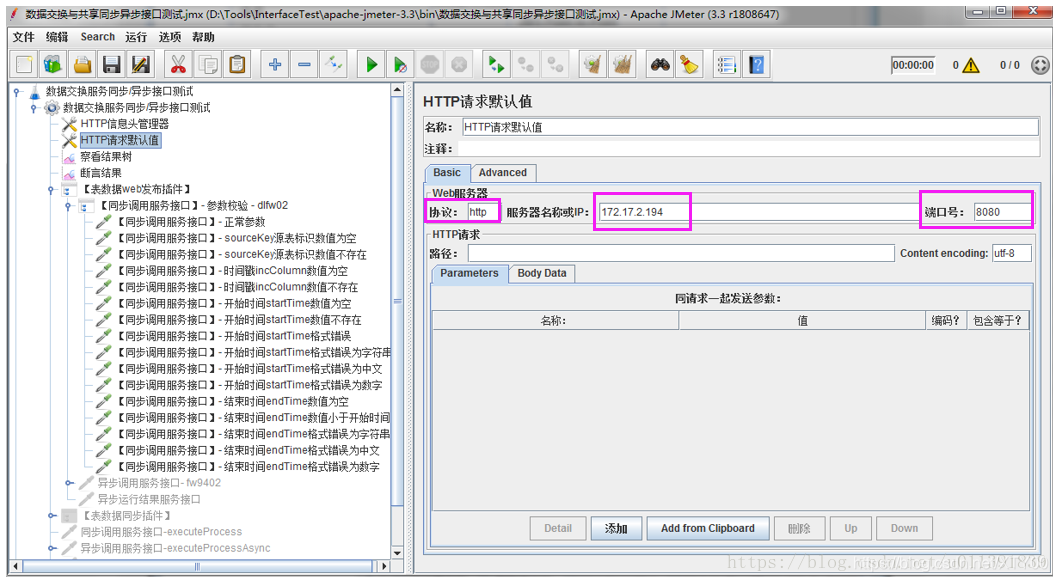Screen dimensions: 1058x582
Task: Click the Clear All brooms icon
Action: (622, 65)
